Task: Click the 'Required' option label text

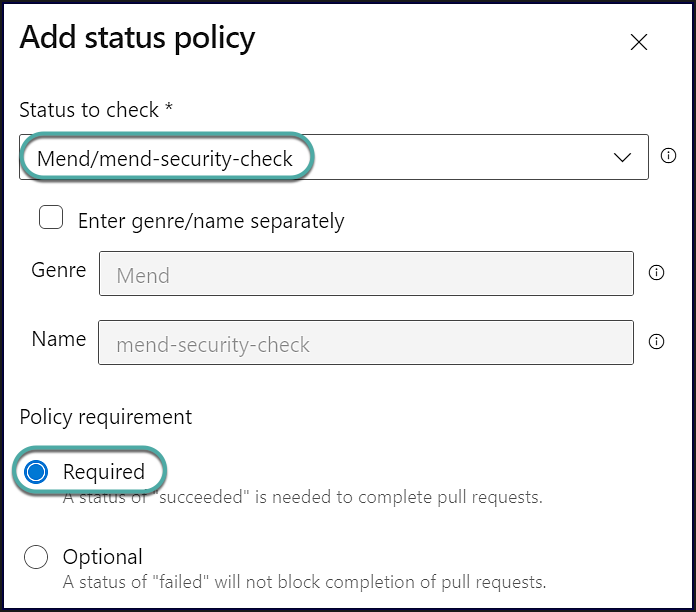Action: click(x=103, y=472)
